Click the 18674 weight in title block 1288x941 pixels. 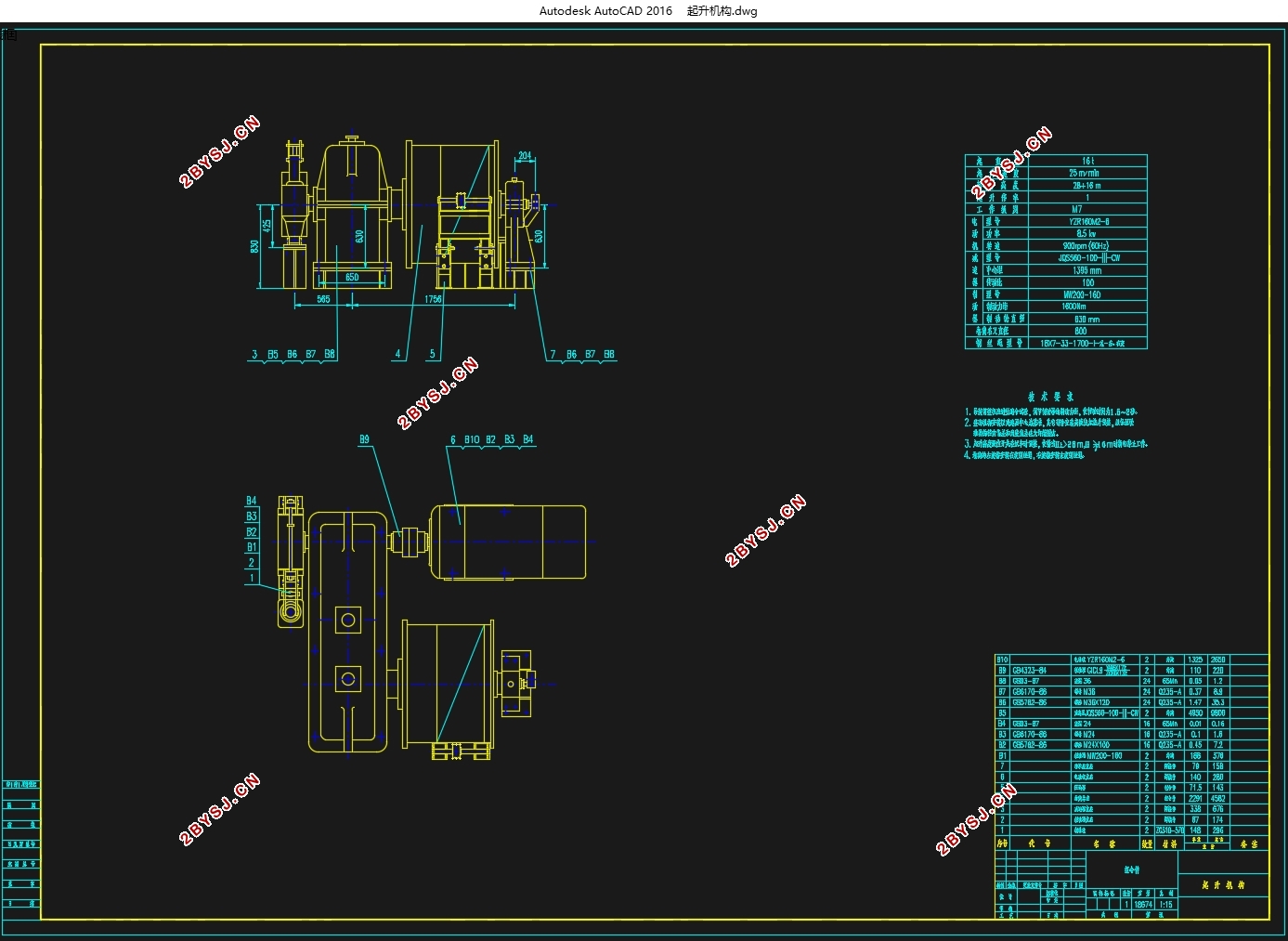click(x=1143, y=904)
